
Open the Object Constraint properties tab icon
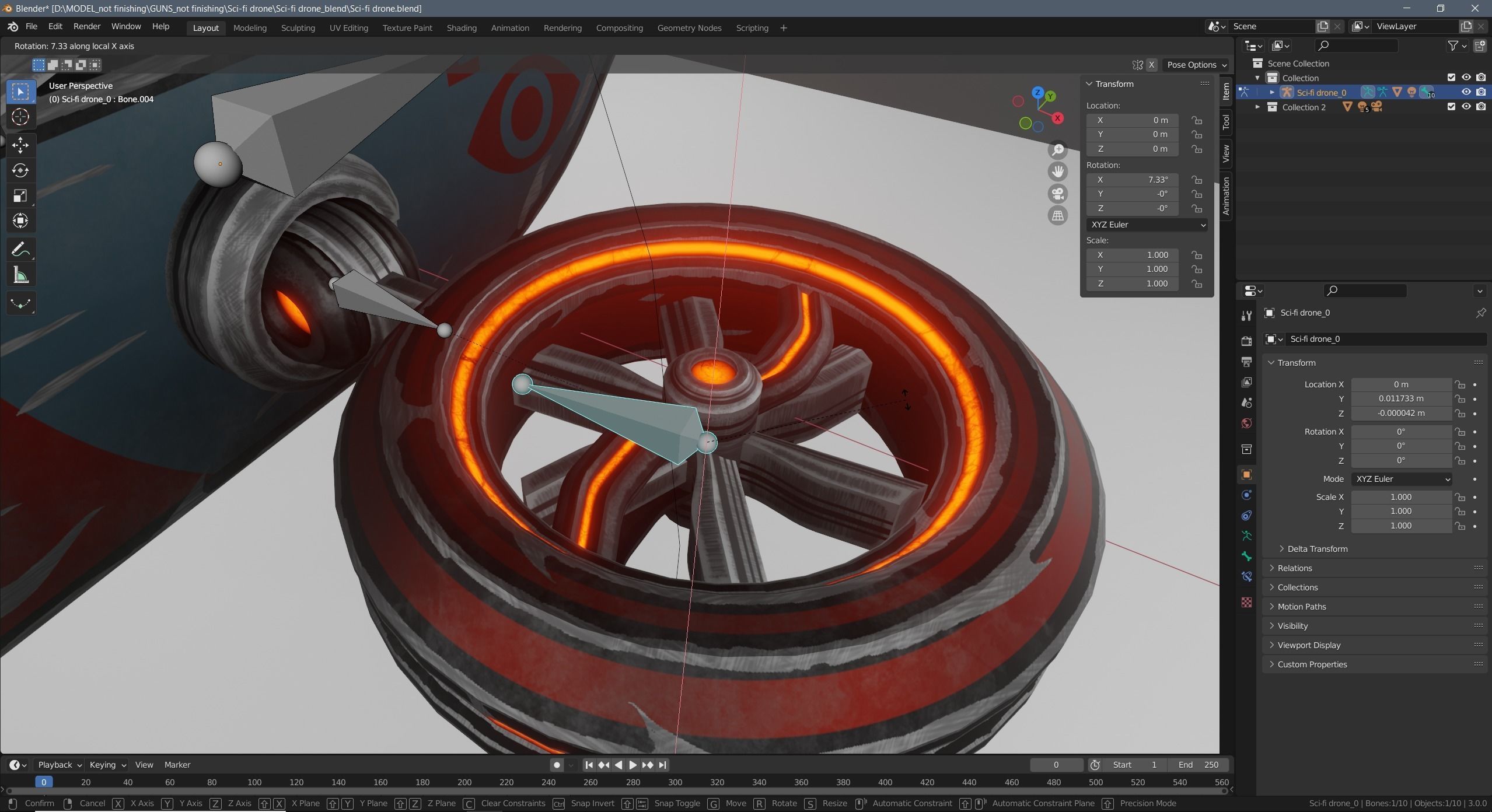1246,515
